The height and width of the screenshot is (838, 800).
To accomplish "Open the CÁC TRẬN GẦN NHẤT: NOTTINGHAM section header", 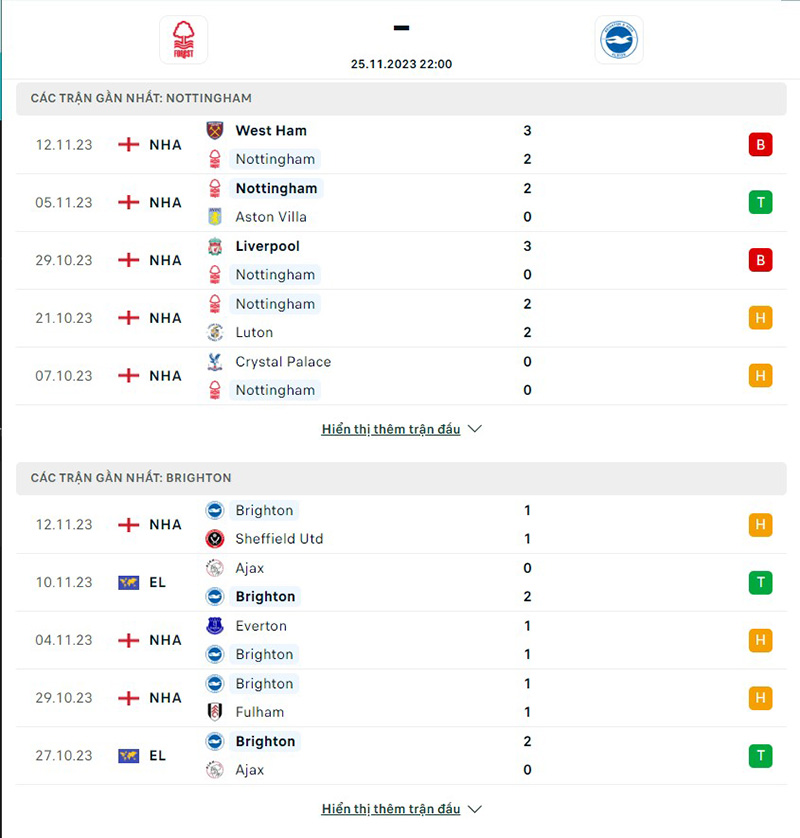I will (144, 98).
